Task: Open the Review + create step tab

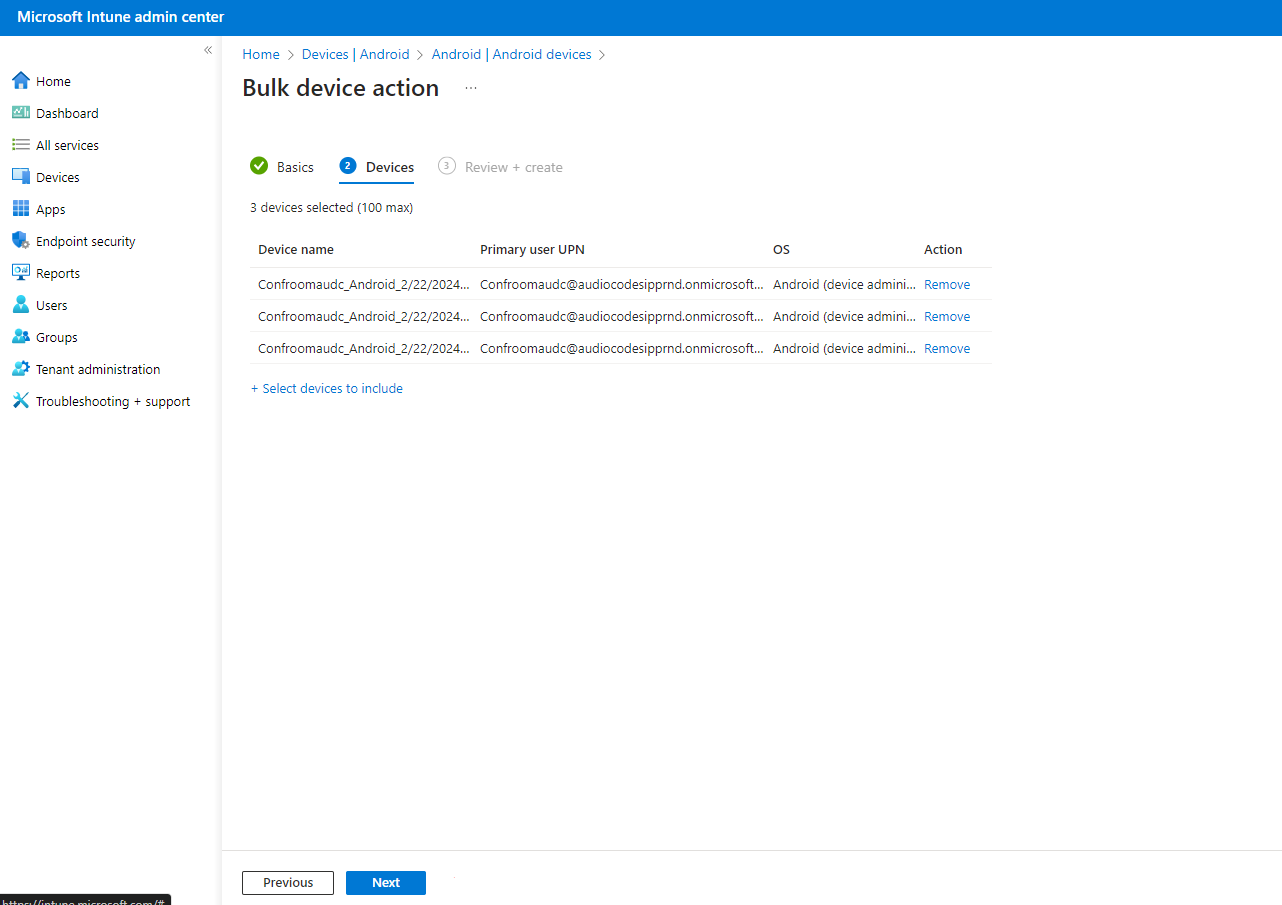Action: [x=501, y=167]
